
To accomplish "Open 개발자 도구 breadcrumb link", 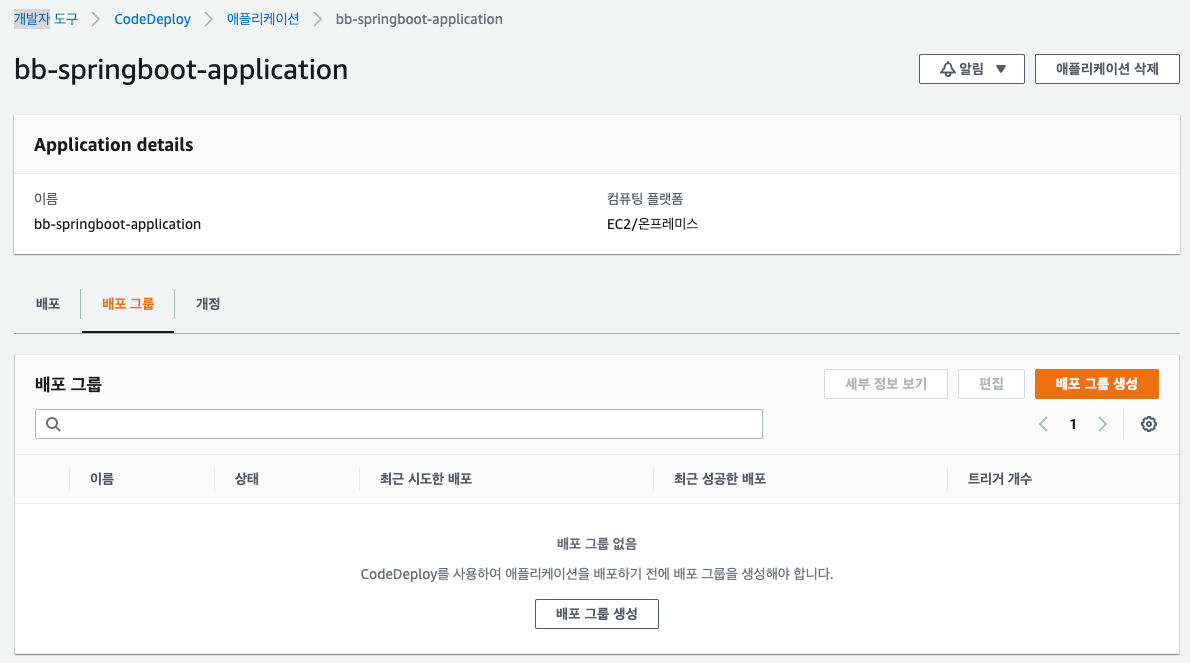I will coord(46,19).
